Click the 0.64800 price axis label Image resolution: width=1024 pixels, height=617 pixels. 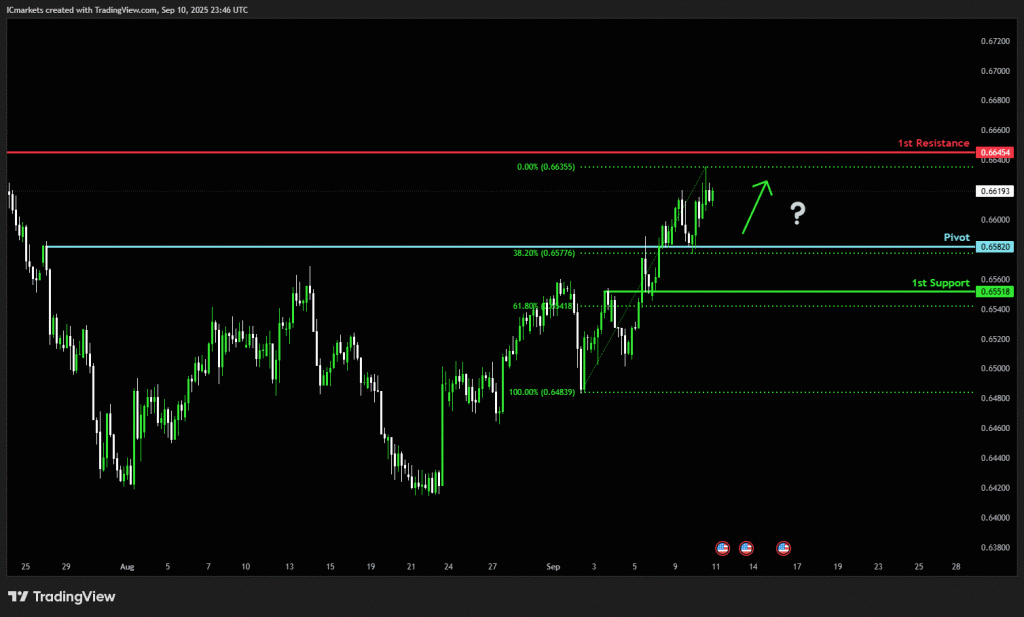point(995,398)
